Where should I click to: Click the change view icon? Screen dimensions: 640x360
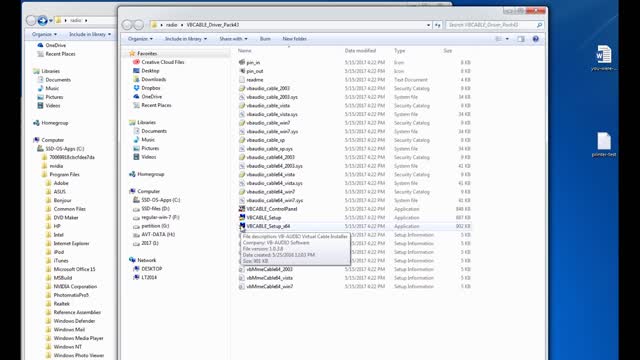[498, 39]
